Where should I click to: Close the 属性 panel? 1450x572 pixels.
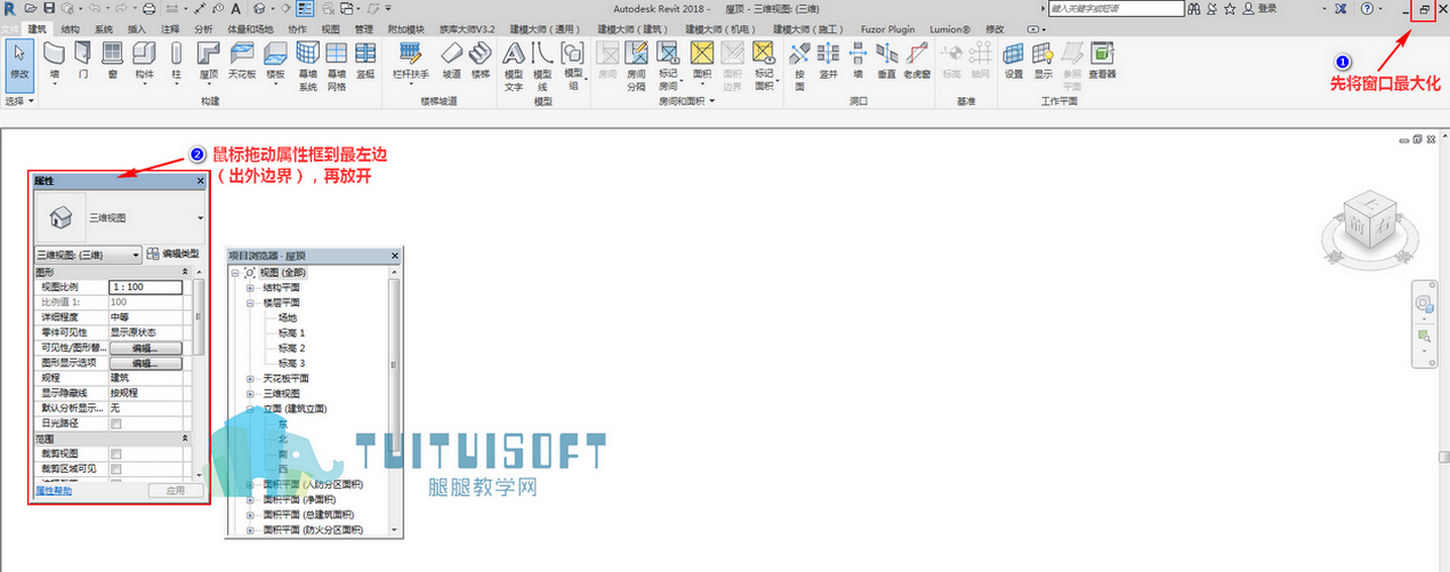point(200,181)
